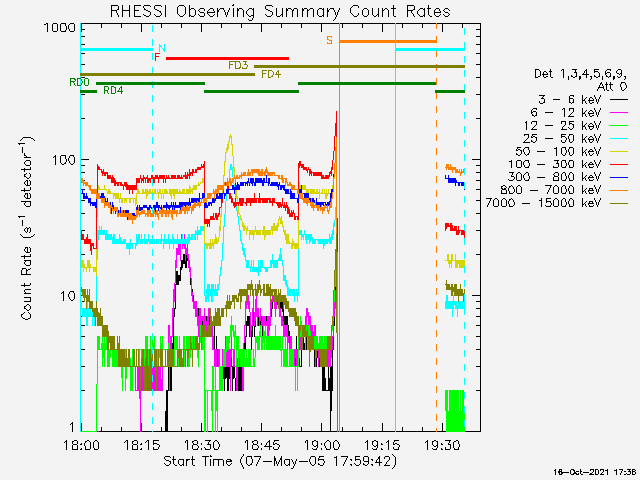
Task: Click the "18:15" time tick label
Action: pos(141,445)
